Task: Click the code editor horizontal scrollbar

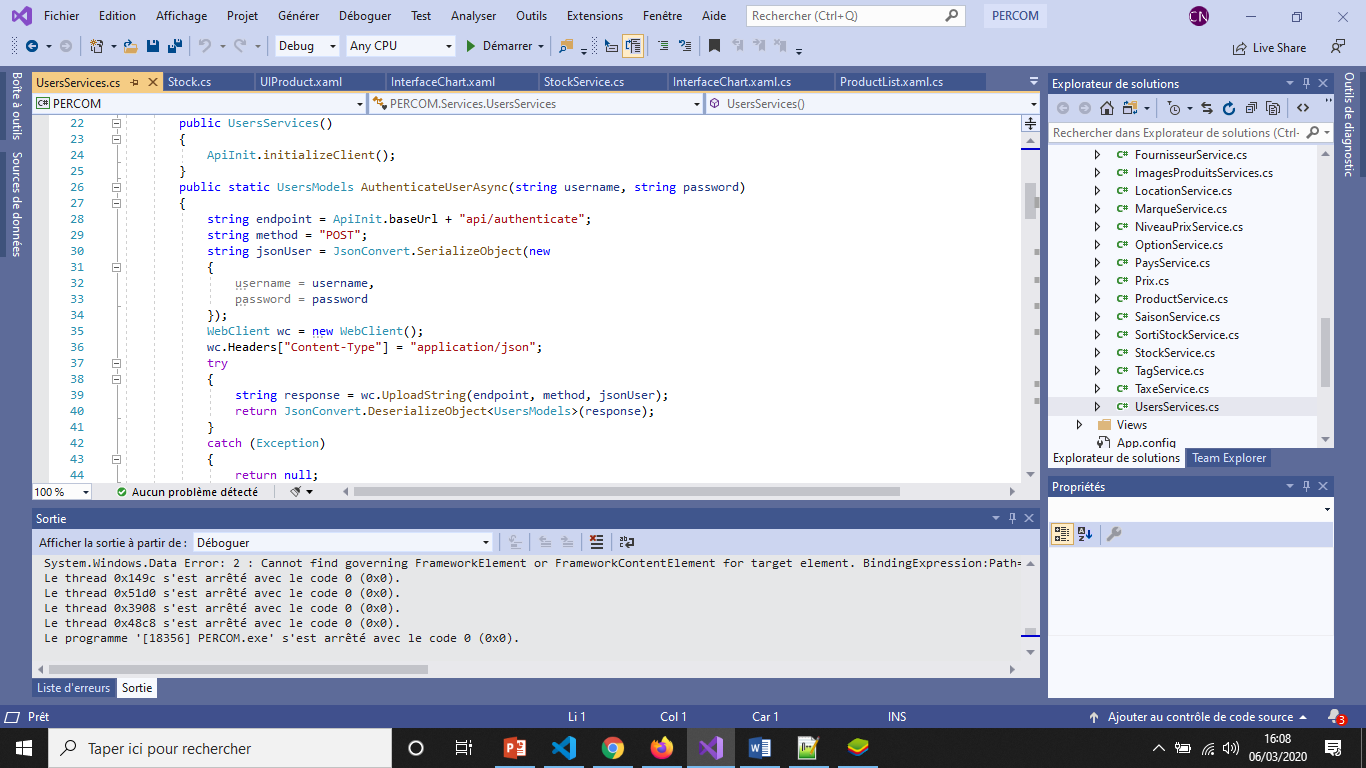Action: click(x=627, y=492)
